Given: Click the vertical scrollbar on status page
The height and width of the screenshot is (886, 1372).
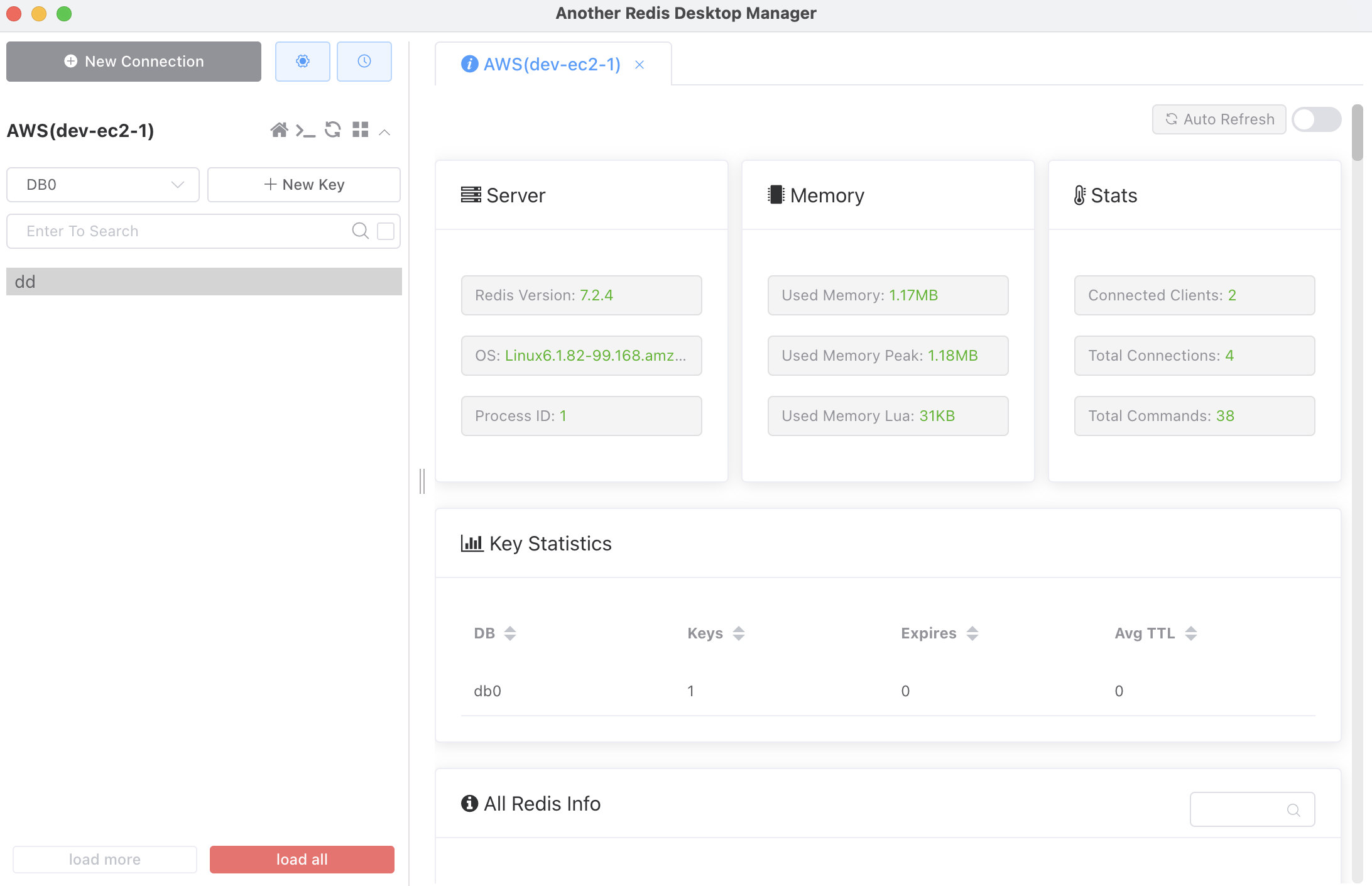Looking at the screenshot, I should pos(1358,133).
